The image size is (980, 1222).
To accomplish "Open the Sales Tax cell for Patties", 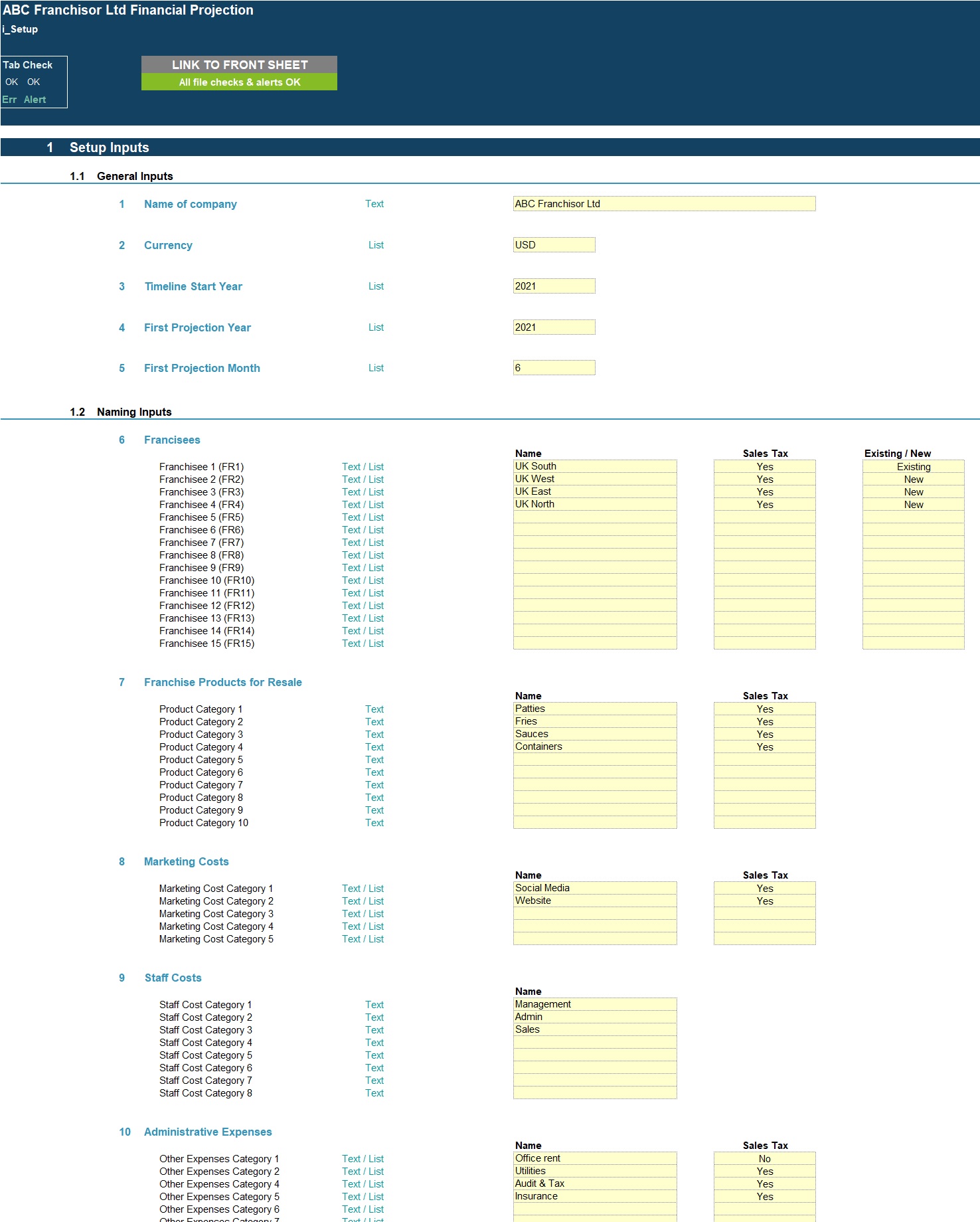I will (764, 709).
